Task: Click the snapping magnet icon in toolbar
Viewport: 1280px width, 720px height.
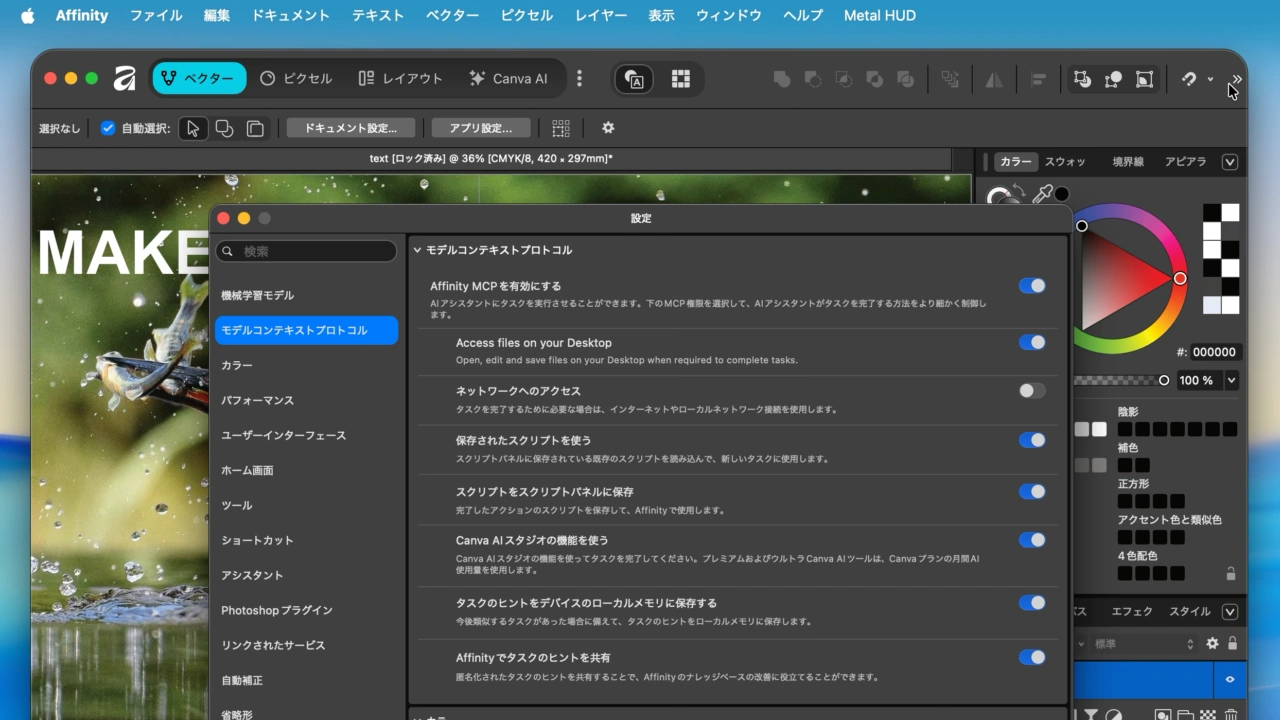Action: pos(1189,79)
